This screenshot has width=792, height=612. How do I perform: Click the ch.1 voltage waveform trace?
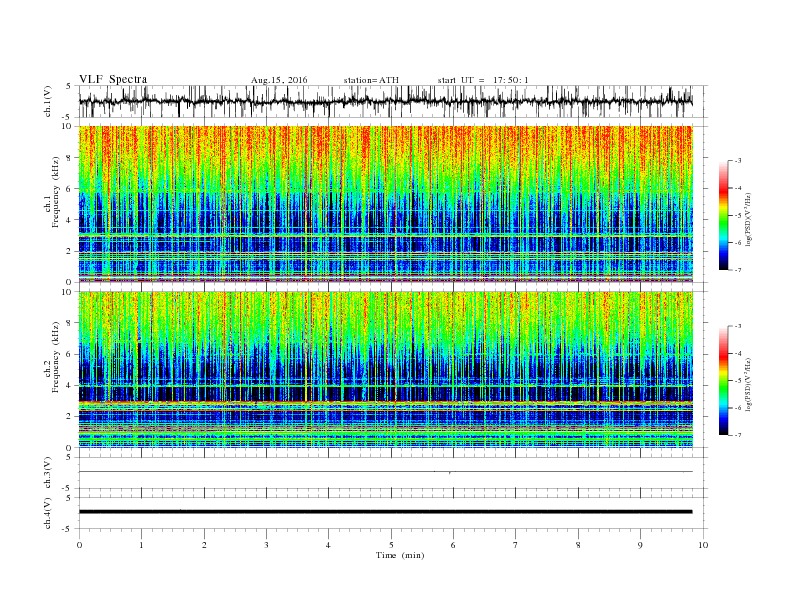tap(385, 101)
